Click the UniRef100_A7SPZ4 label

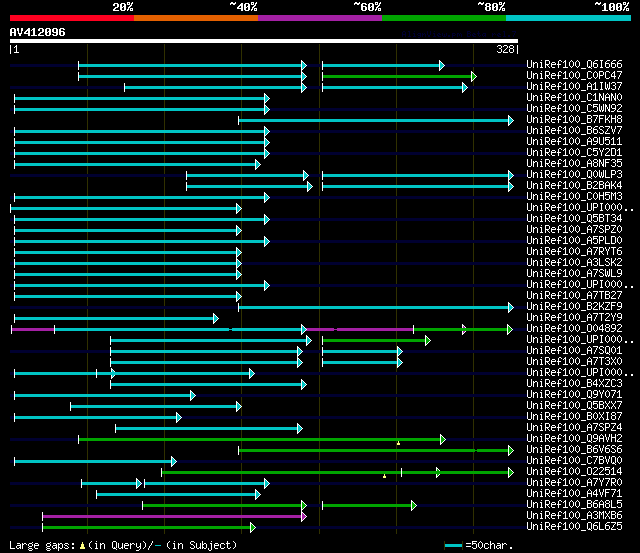tap(574, 428)
